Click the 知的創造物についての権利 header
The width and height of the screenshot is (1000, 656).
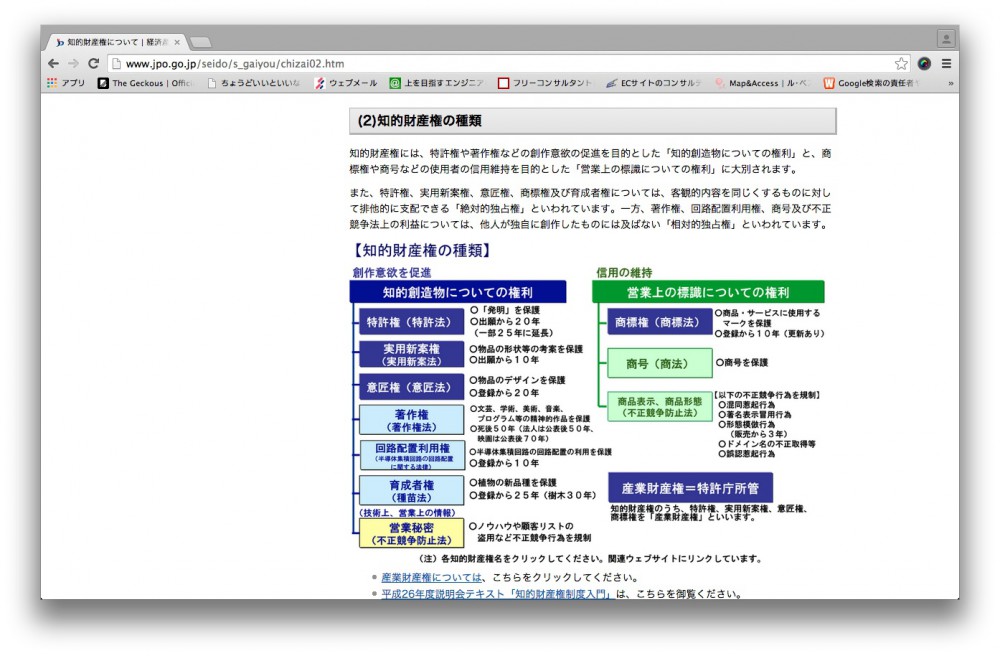coord(457,292)
